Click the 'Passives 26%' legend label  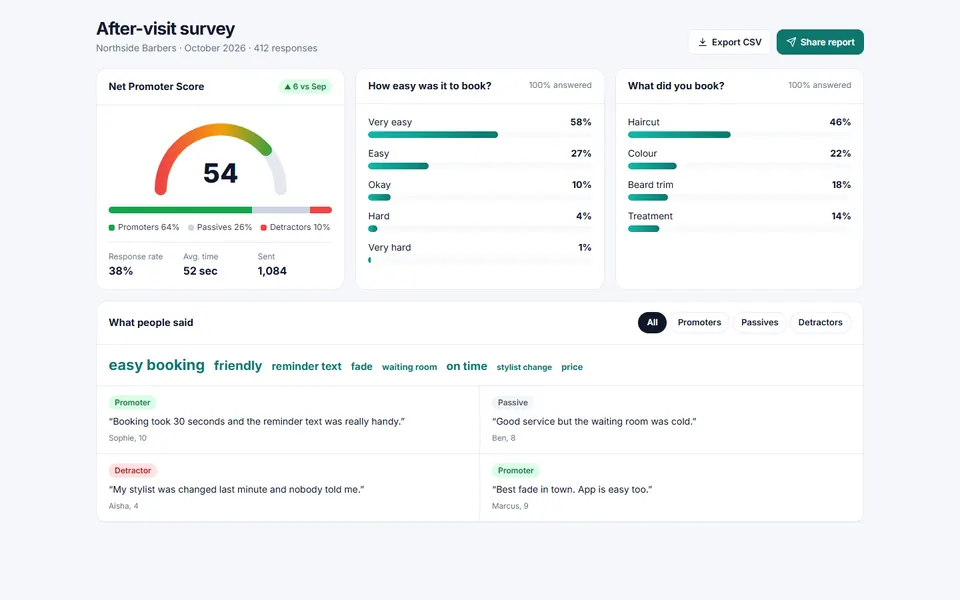click(x=224, y=227)
